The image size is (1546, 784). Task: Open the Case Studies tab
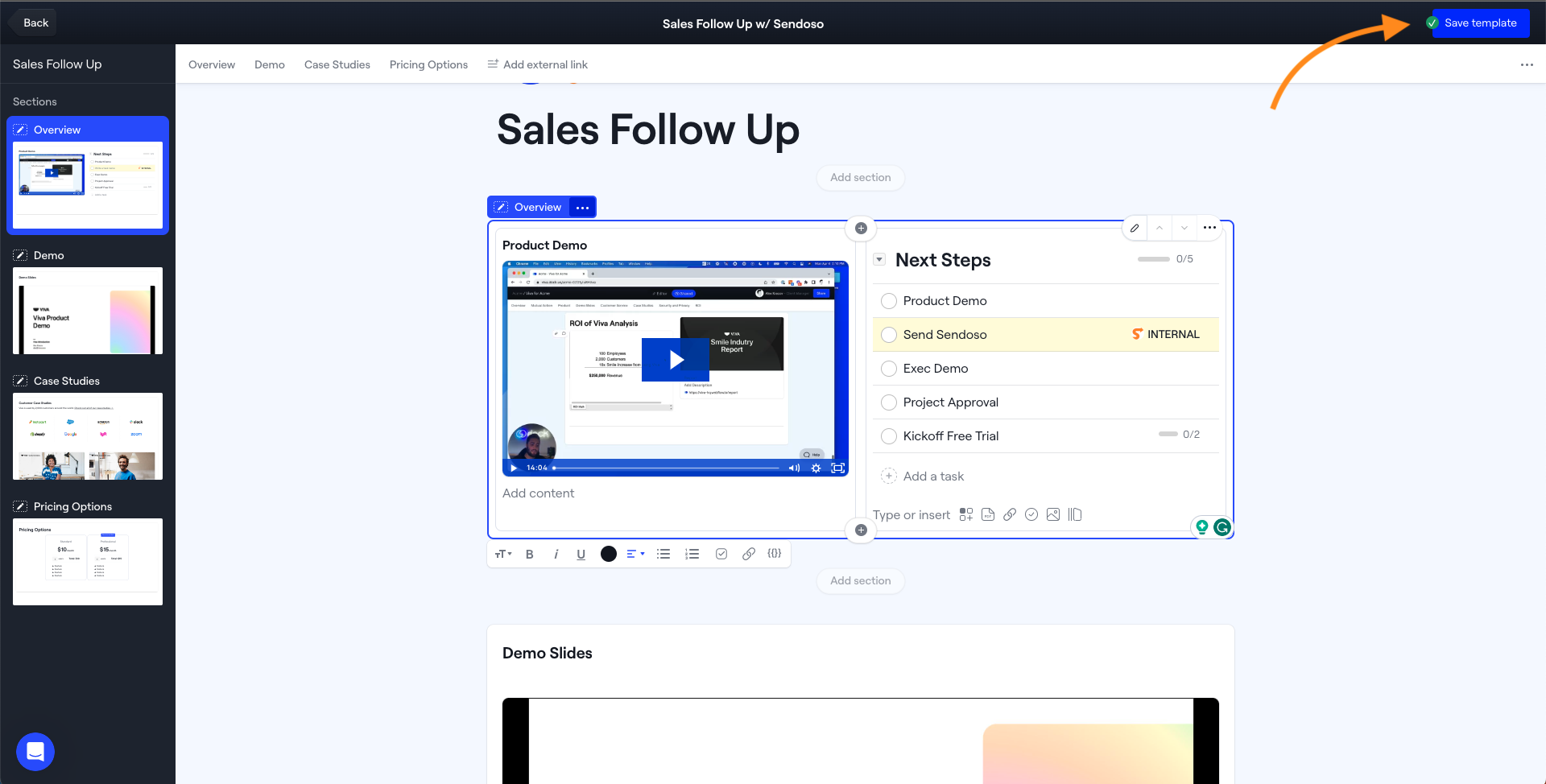(337, 64)
